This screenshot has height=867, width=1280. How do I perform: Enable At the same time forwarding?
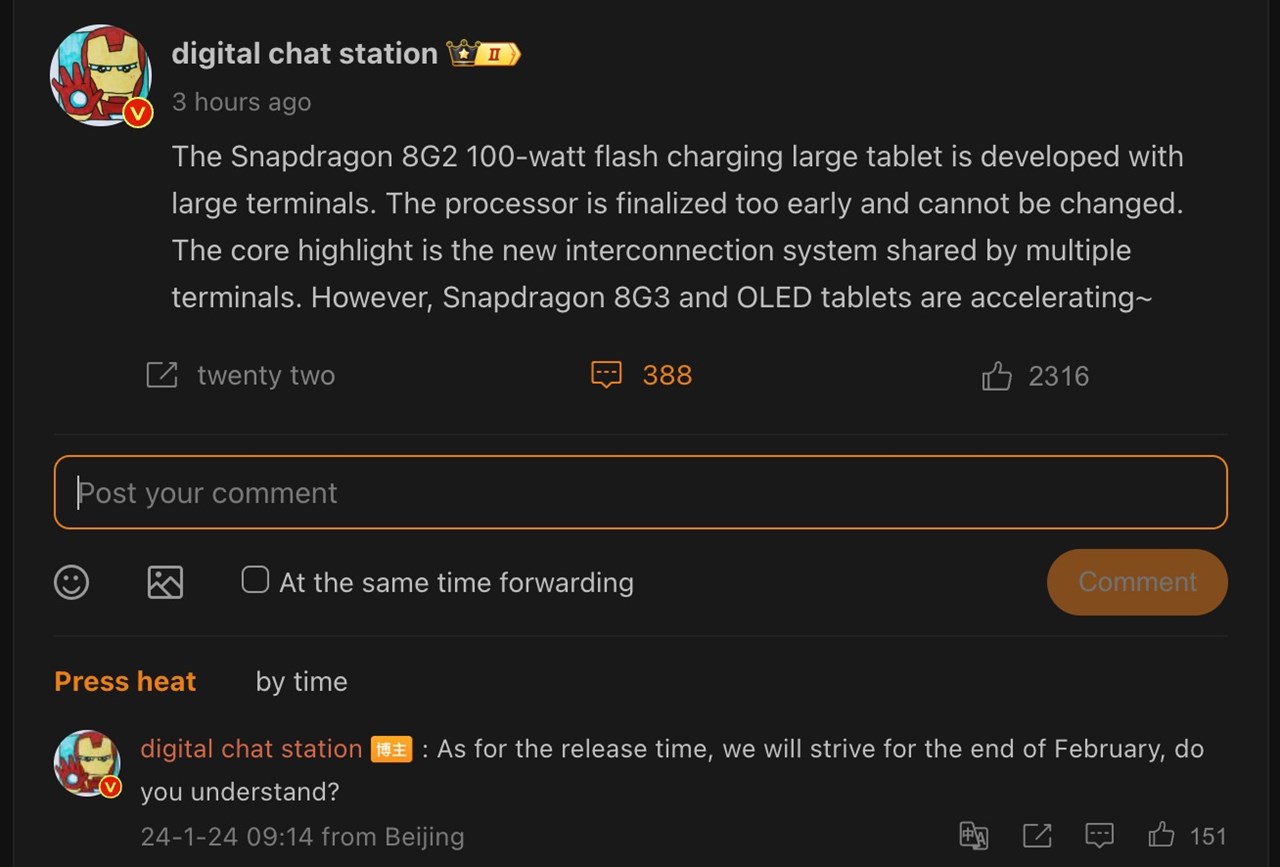click(x=255, y=579)
